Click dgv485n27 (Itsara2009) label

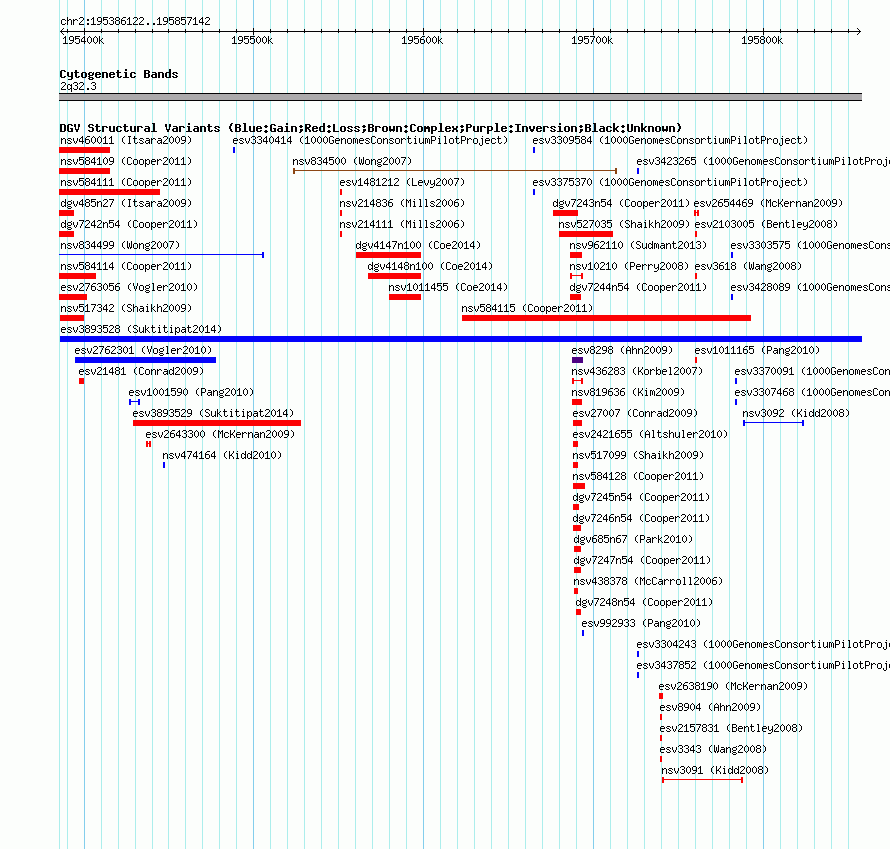[126, 203]
